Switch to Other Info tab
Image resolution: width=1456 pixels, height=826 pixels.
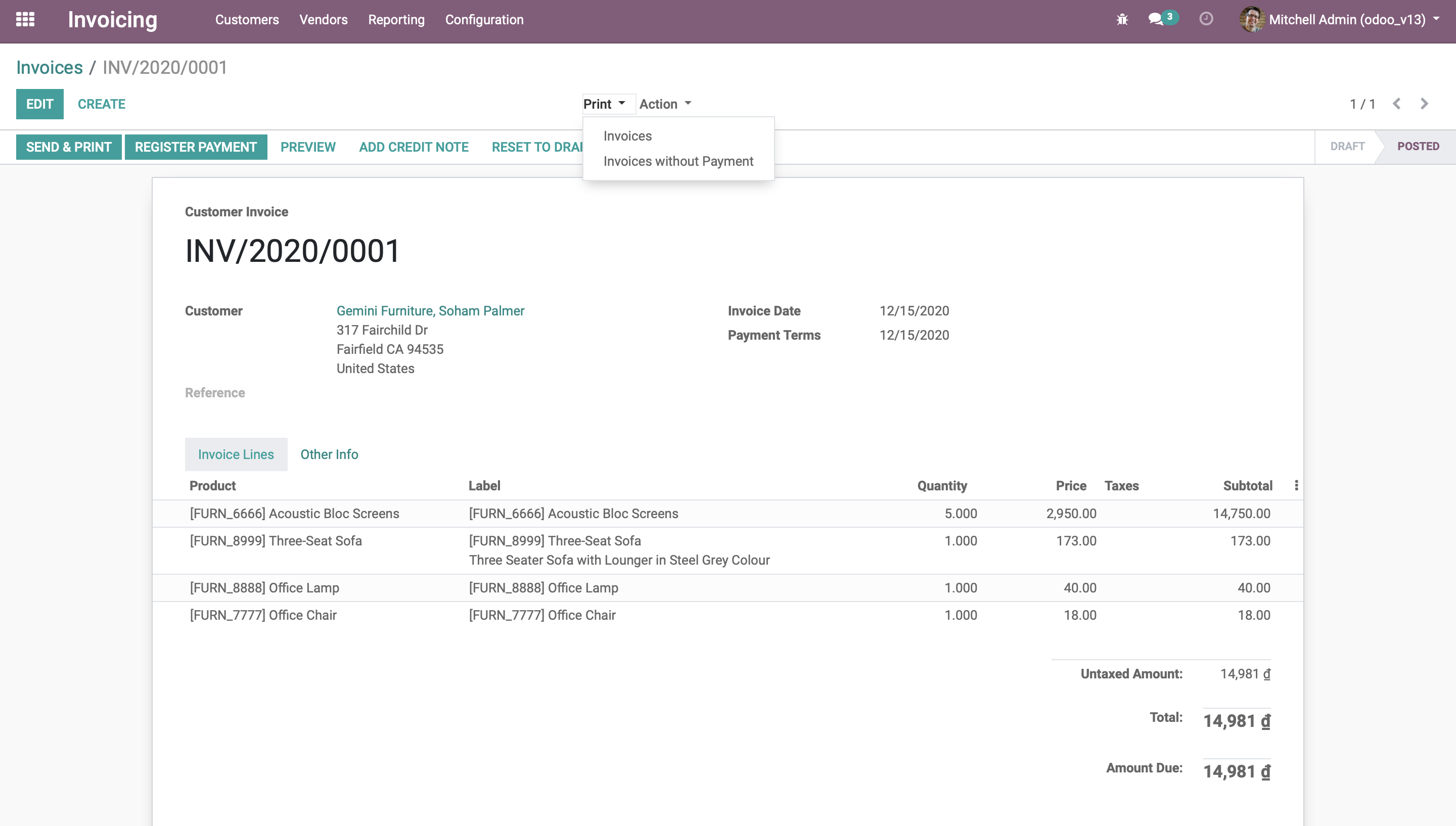click(x=329, y=454)
